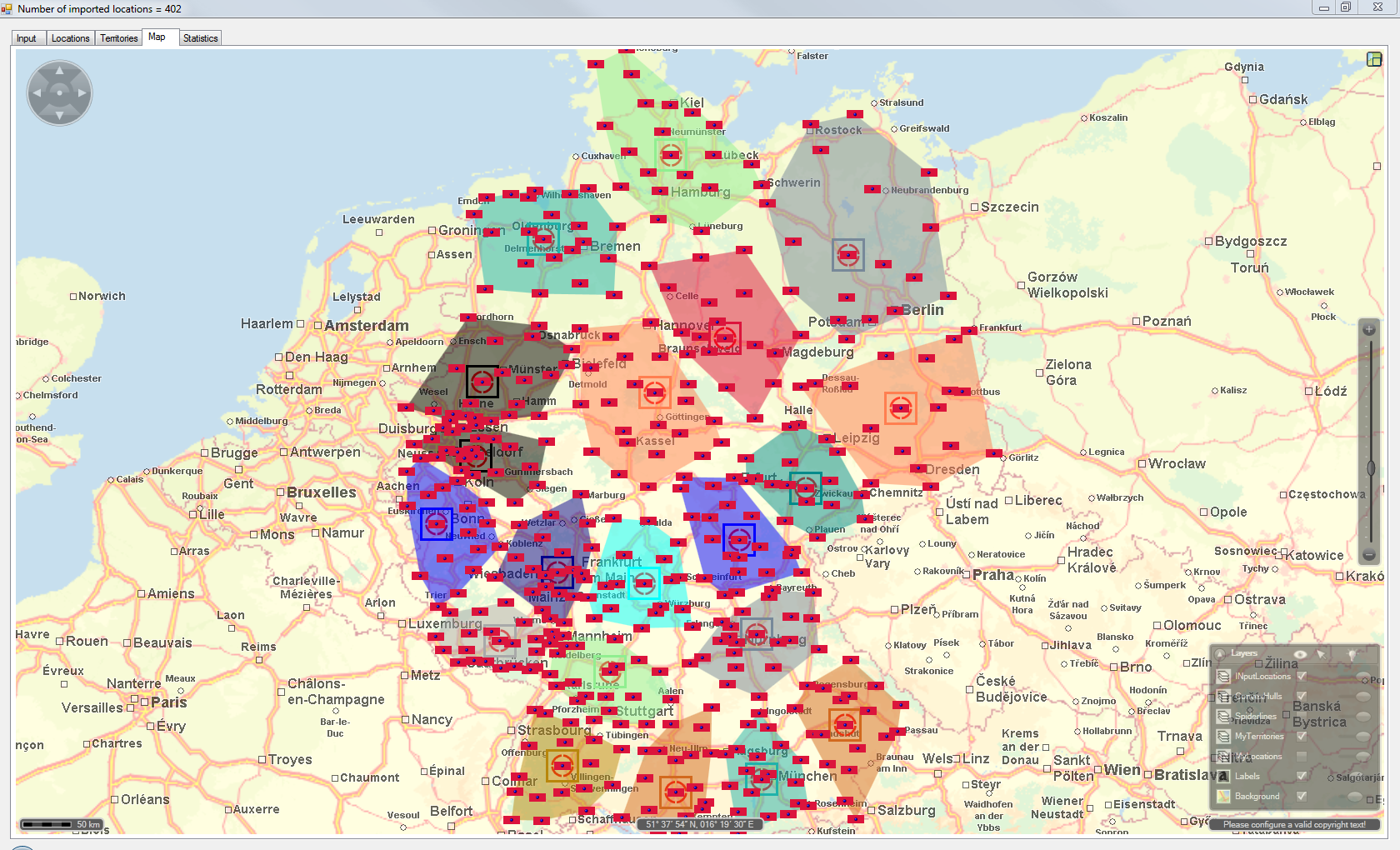1400x850 pixels.
Task: Click the territory center marker near Berlin
Action: [847, 255]
